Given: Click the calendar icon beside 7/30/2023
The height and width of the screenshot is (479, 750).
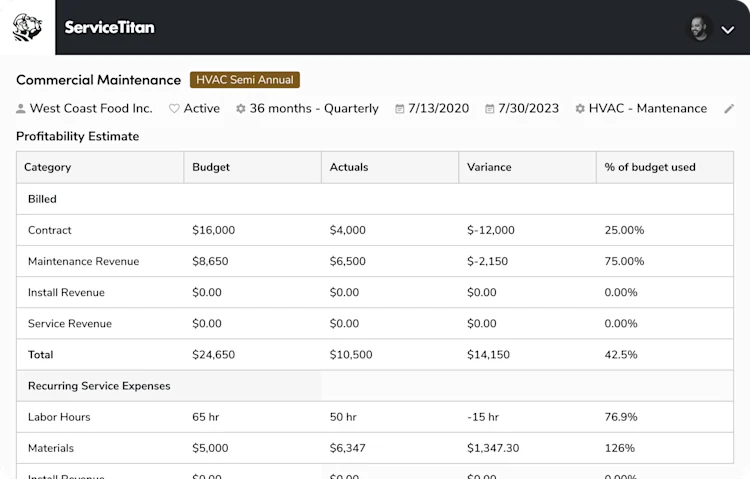Looking at the screenshot, I should click(x=489, y=109).
